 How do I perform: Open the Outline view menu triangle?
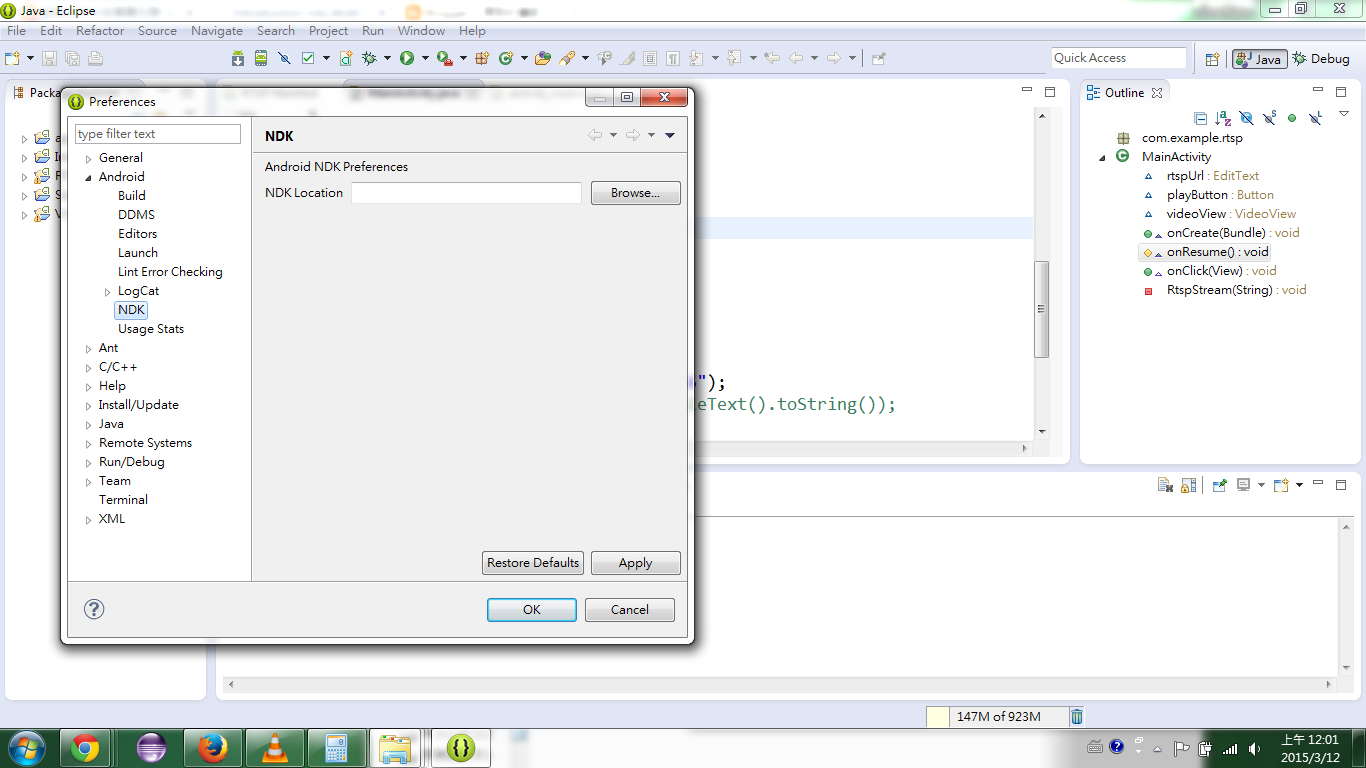tap(1344, 114)
